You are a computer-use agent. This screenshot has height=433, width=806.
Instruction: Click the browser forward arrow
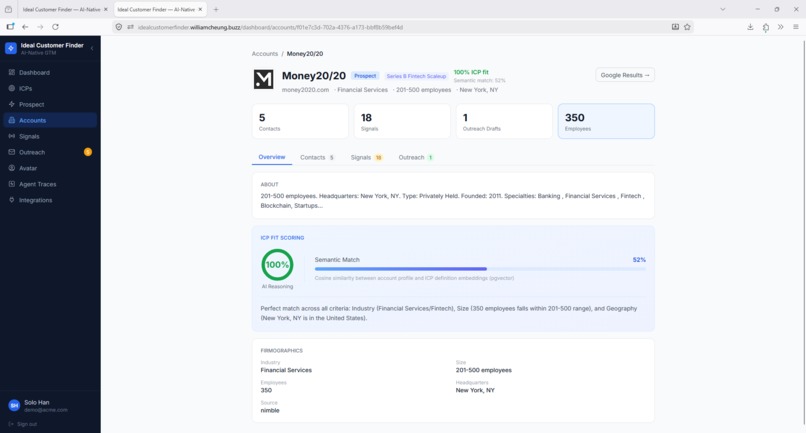tap(40, 27)
